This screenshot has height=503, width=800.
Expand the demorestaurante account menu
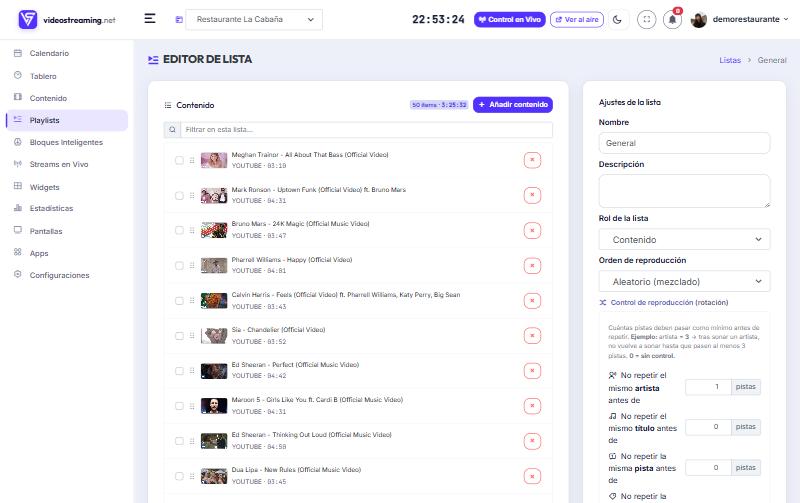[751, 19]
